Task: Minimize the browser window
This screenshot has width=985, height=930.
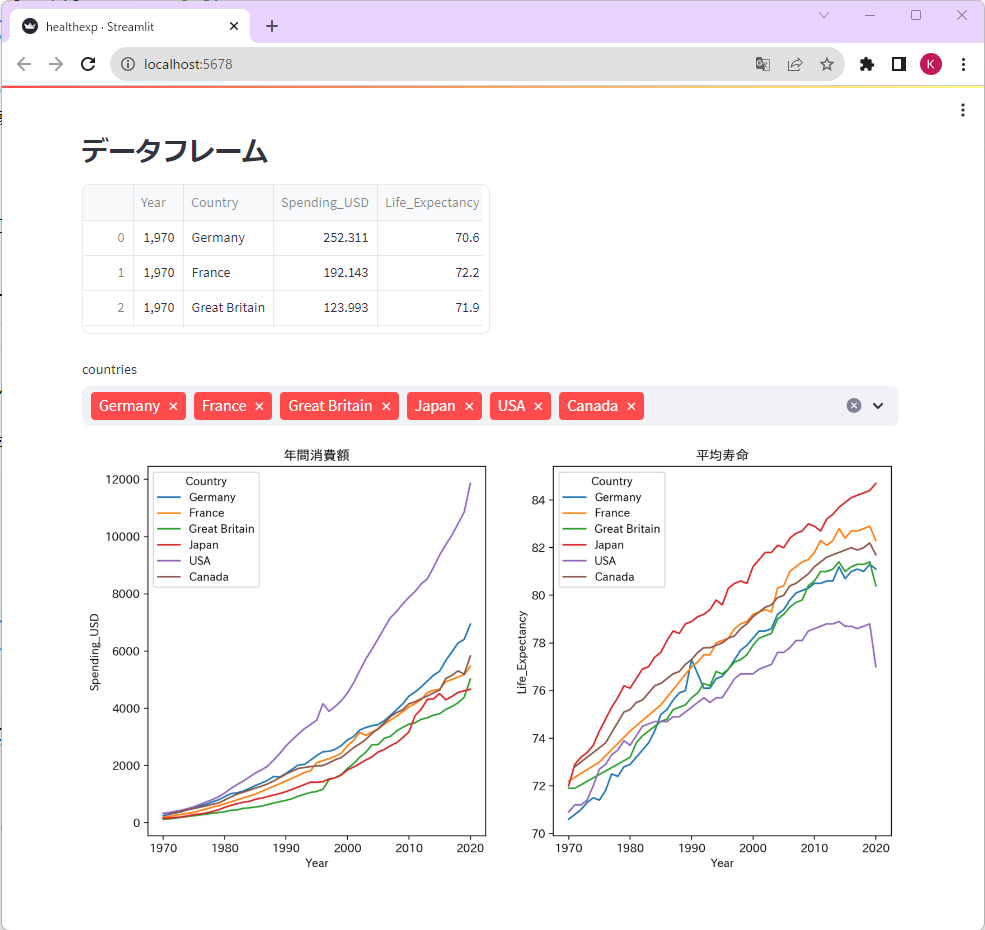Action: [x=870, y=15]
